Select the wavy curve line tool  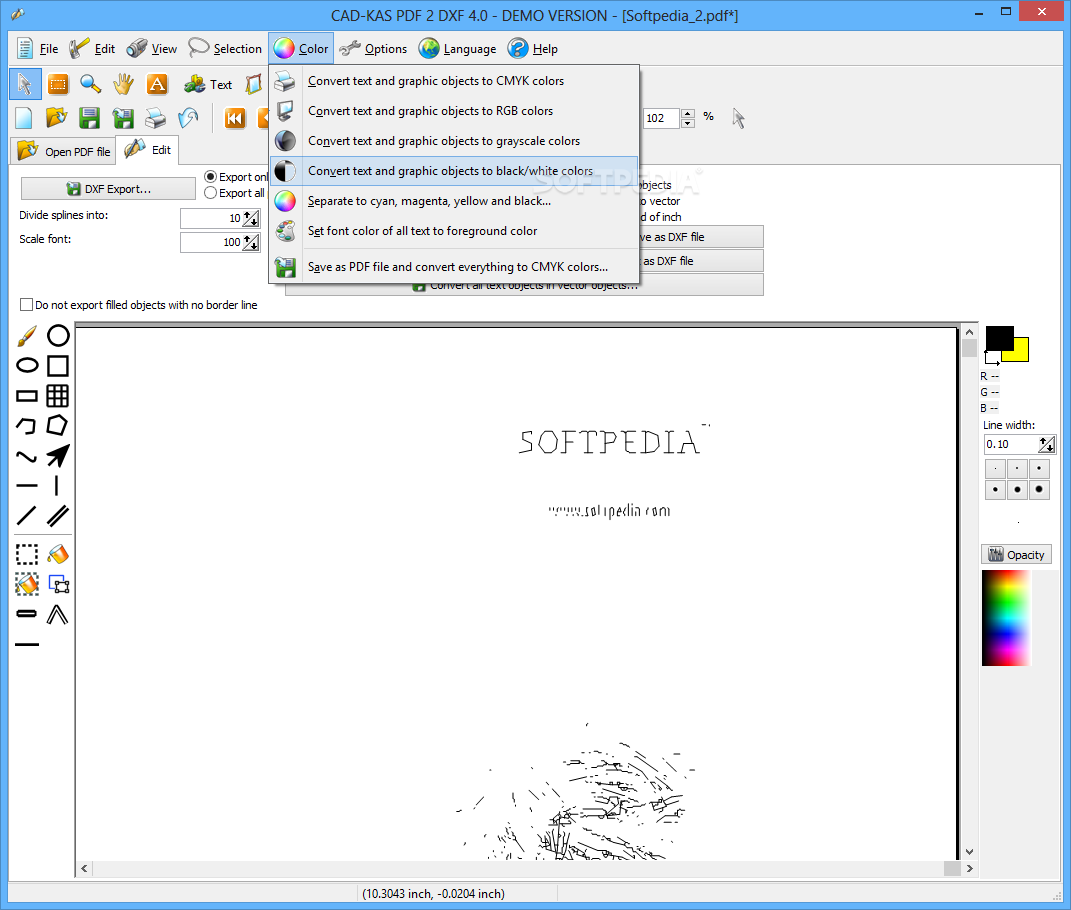27,456
